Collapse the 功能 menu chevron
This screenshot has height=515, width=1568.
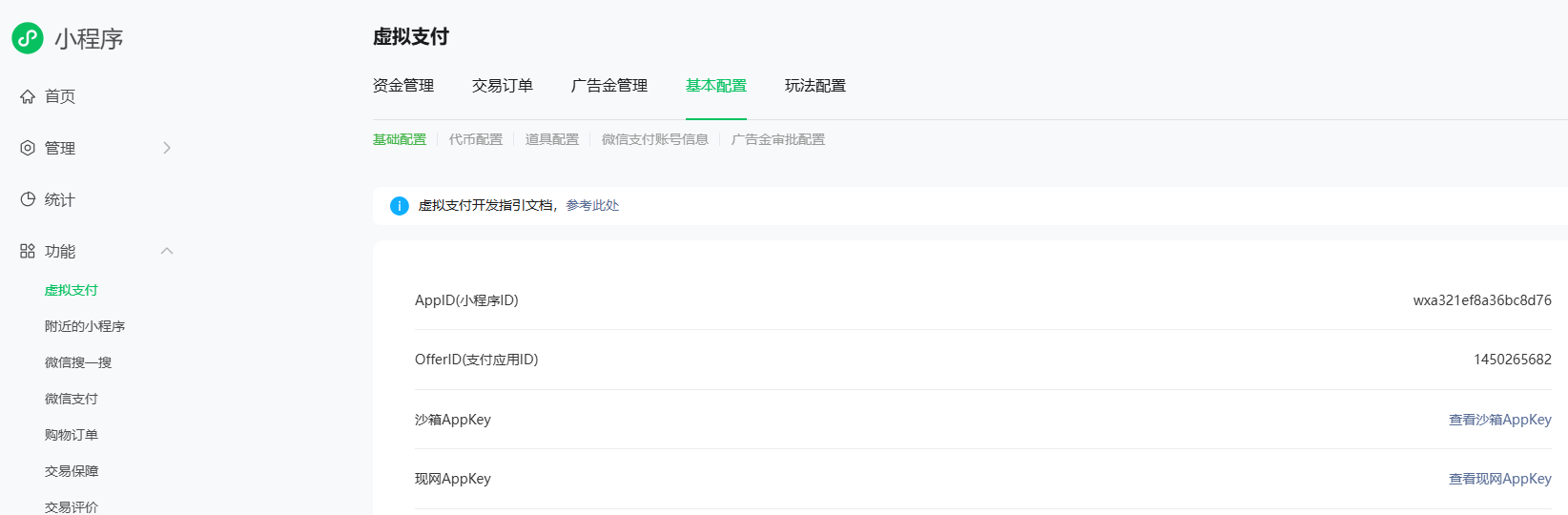point(167,251)
